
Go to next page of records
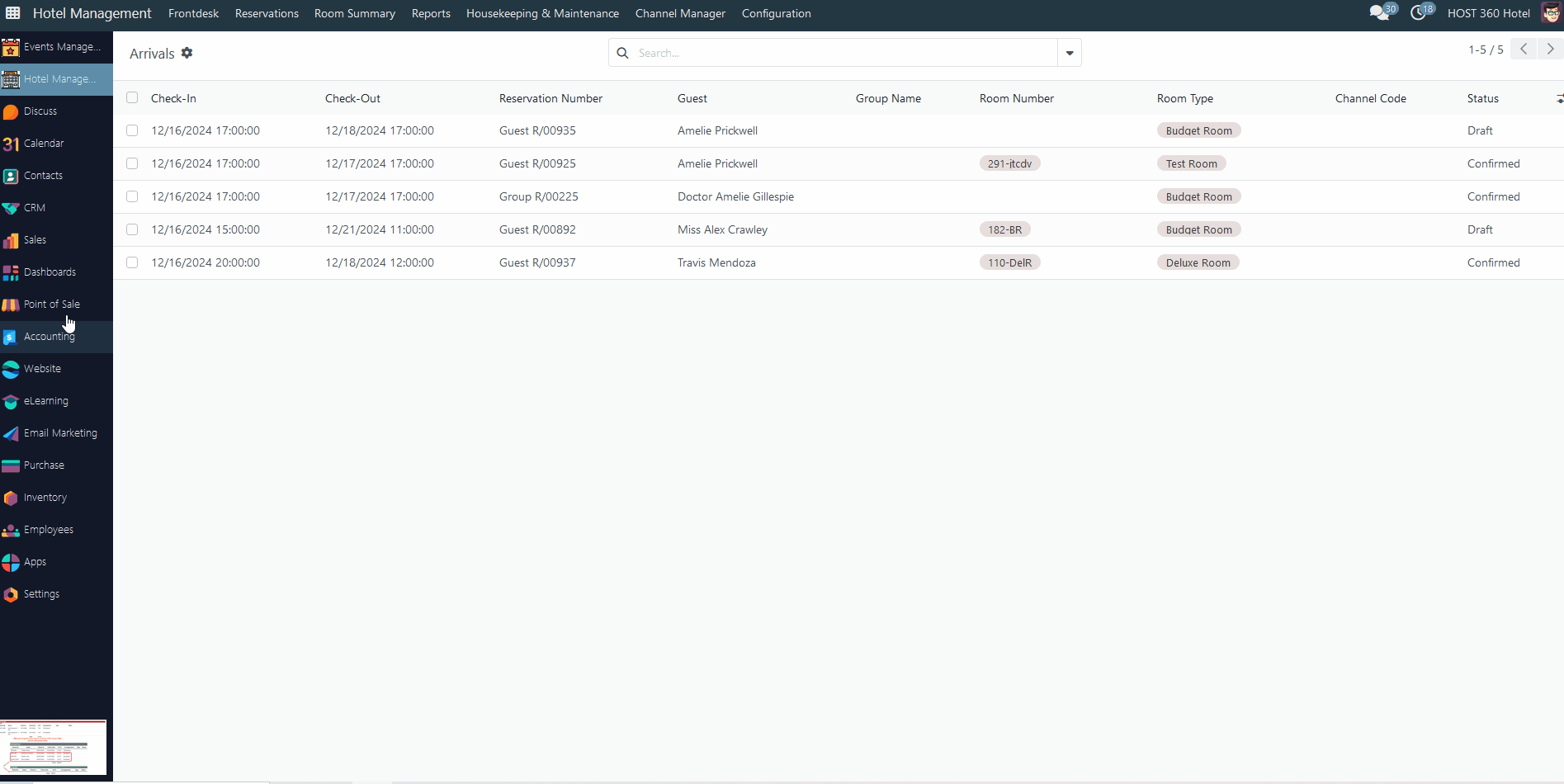click(x=1550, y=50)
